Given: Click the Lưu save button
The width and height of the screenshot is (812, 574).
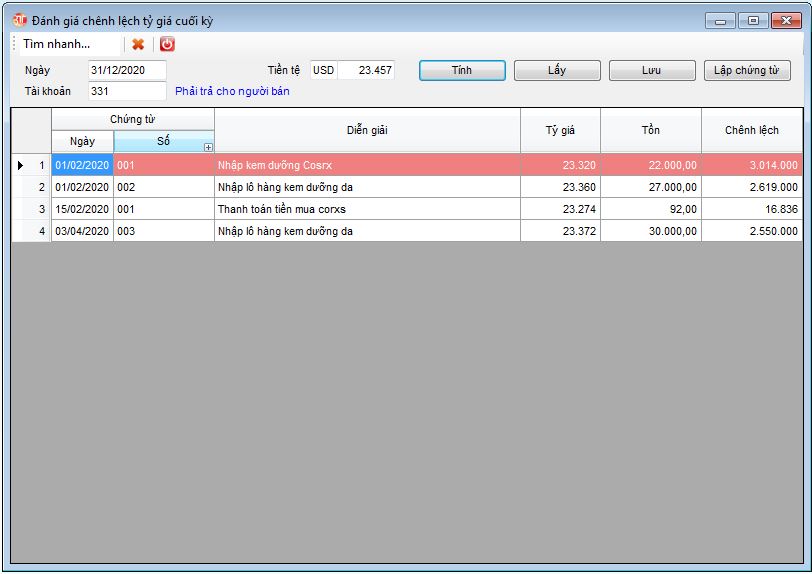Looking at the screenshot, I should point(651,71).
